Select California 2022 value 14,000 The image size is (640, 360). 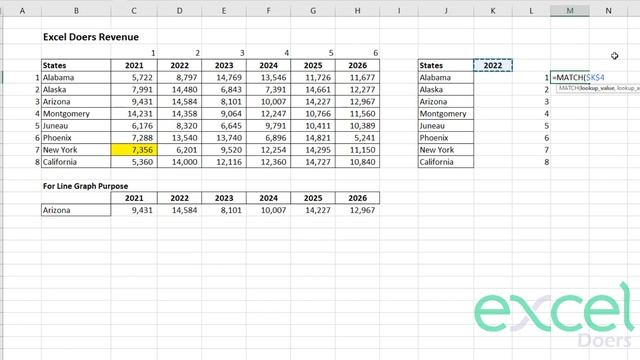tap(180, 162)
